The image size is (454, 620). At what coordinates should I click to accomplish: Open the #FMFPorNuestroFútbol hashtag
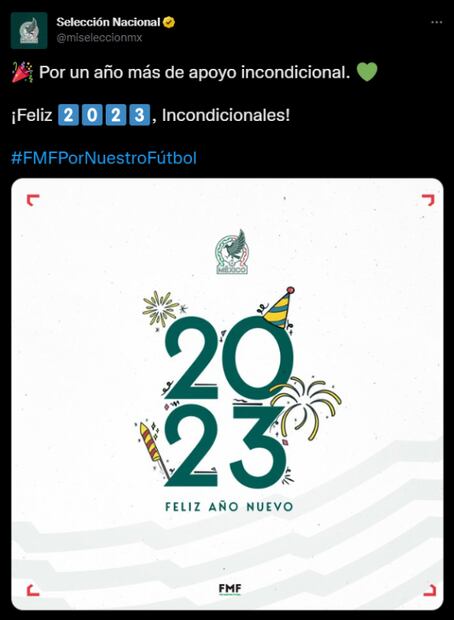pos(104,158)
